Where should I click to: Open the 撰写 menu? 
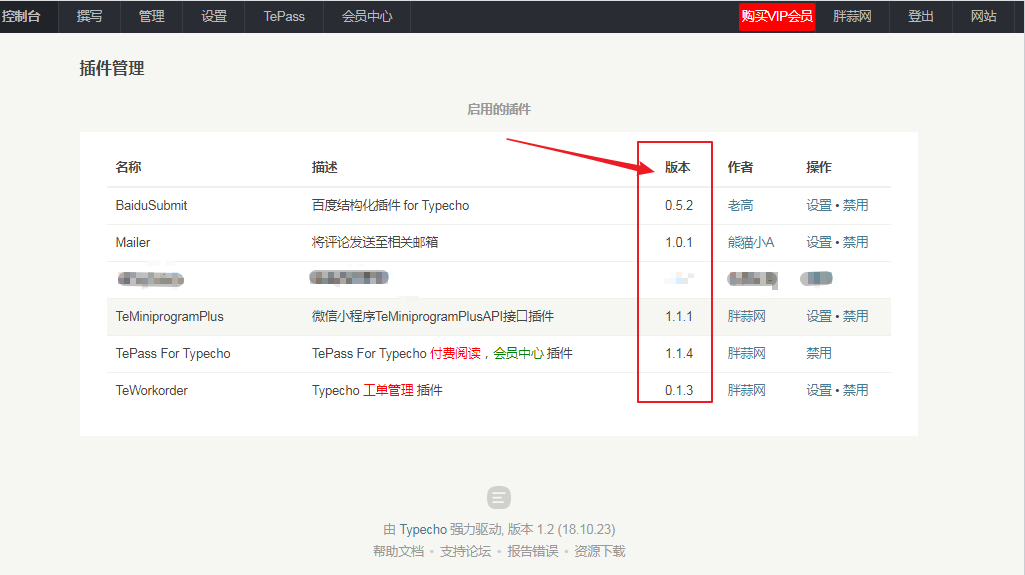[x=90, y=16]
